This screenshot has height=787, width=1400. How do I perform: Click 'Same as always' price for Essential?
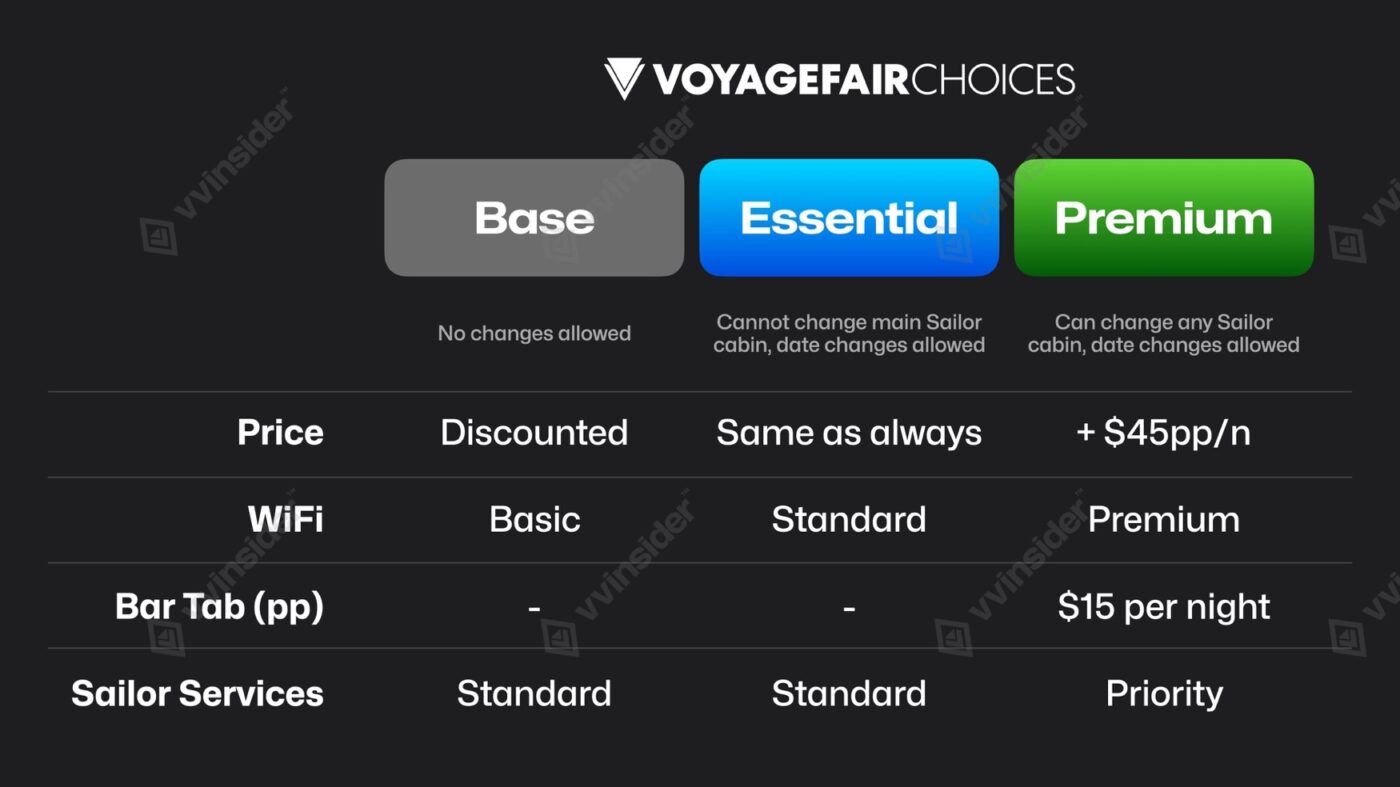pos(849,433)
